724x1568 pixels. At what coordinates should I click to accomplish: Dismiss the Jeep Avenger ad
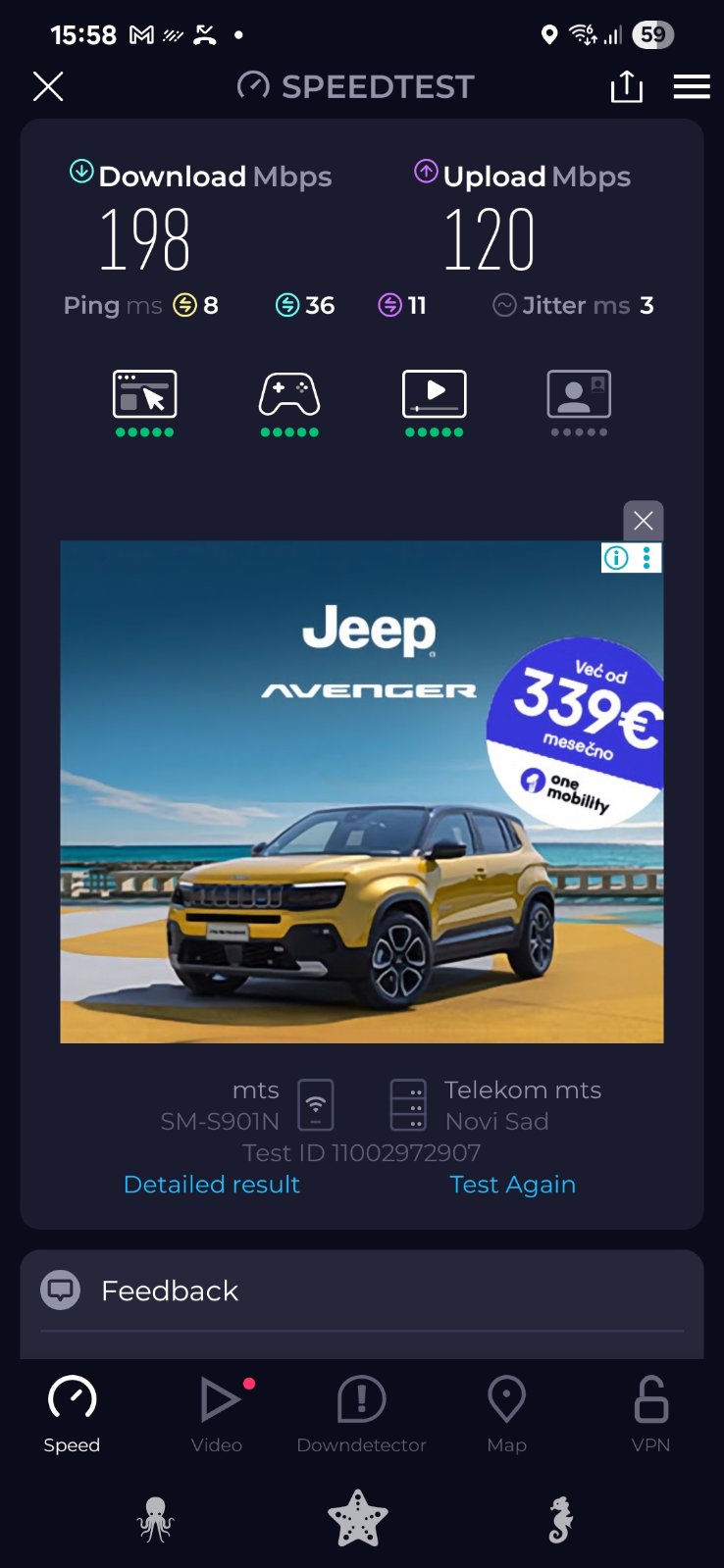click(x=644, y=521)
